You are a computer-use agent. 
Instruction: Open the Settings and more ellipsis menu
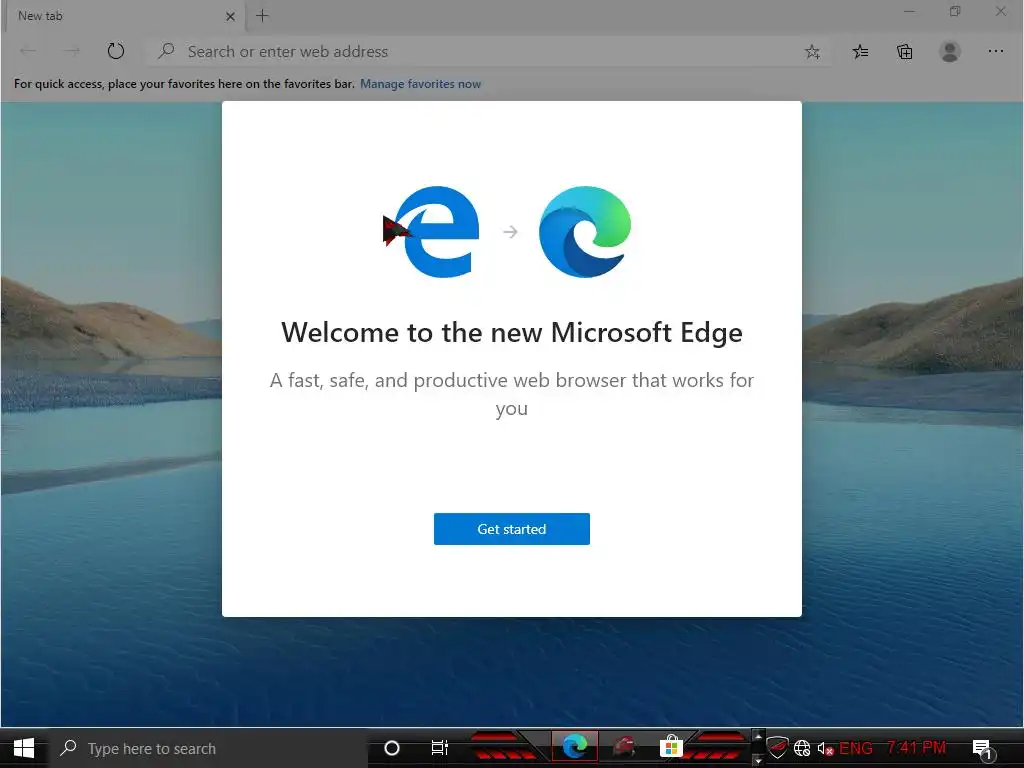[x=995, y=51]
